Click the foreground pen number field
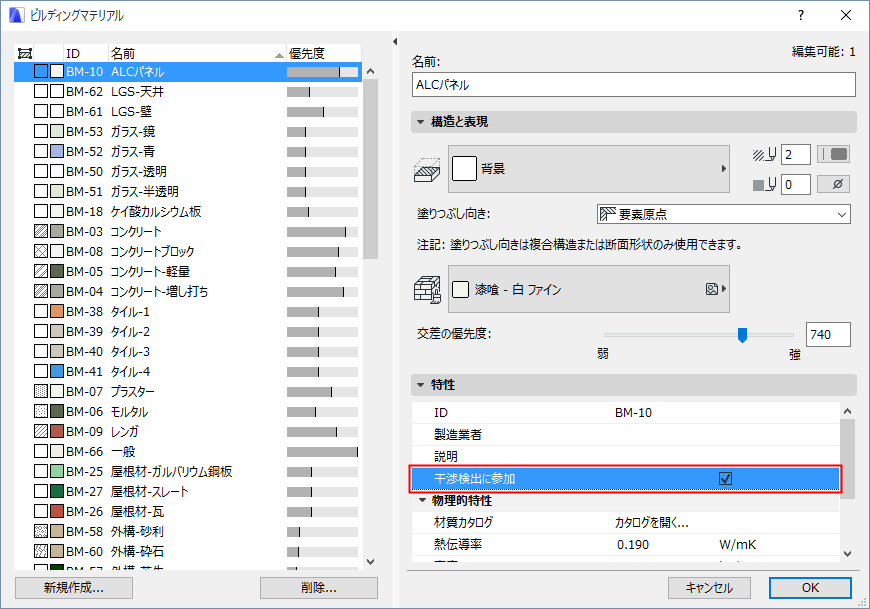This screenshot has width=870, height=609. coord(796,155)
